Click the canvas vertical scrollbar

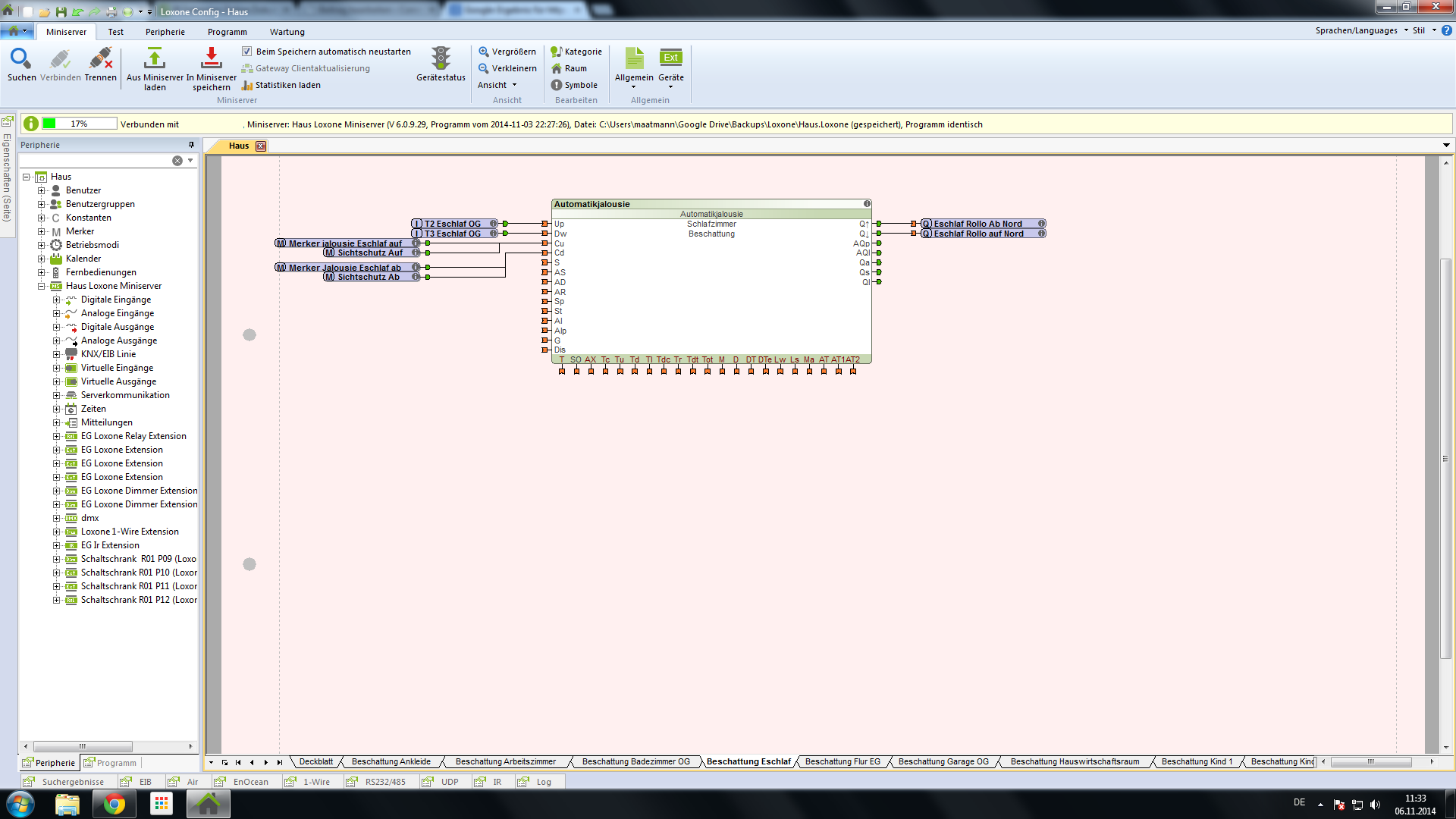coord(1445,459)
